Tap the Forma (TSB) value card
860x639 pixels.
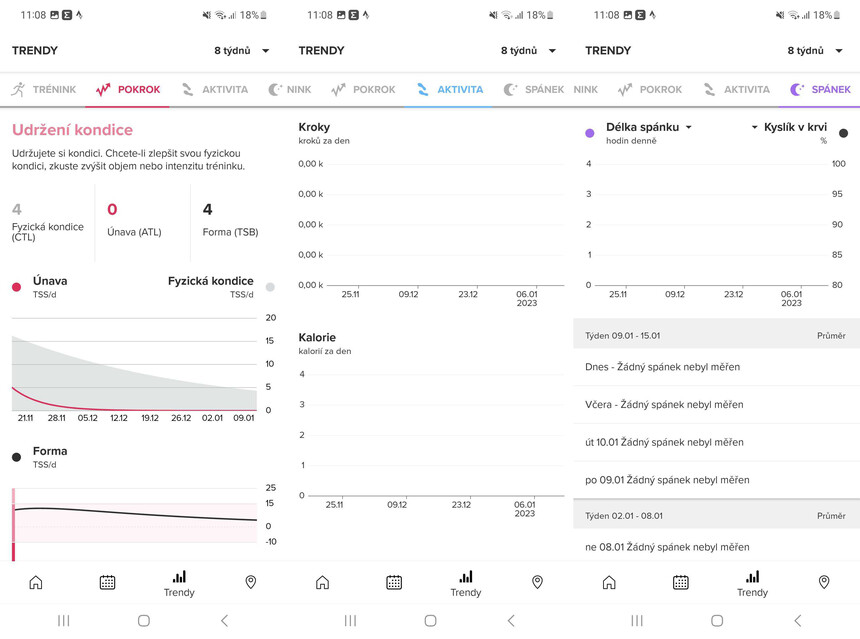pyautogui.click(x=230, y=220)
